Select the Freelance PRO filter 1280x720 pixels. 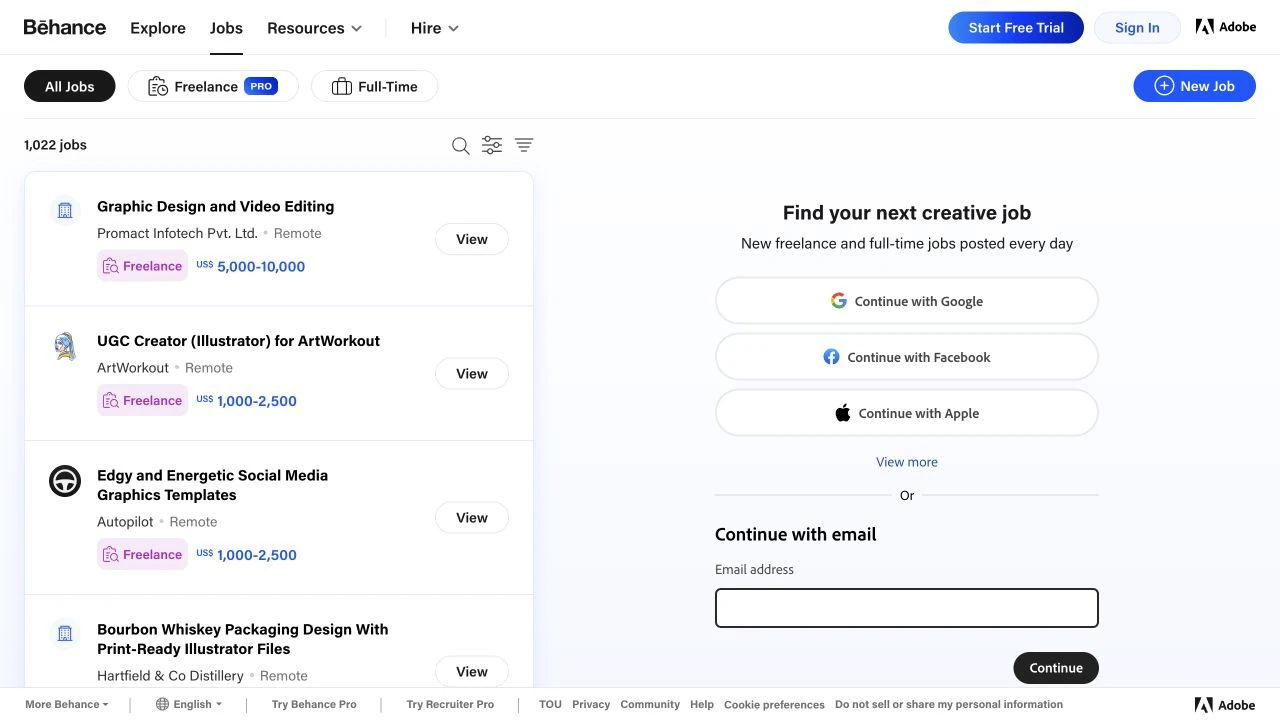coord(213,86)
